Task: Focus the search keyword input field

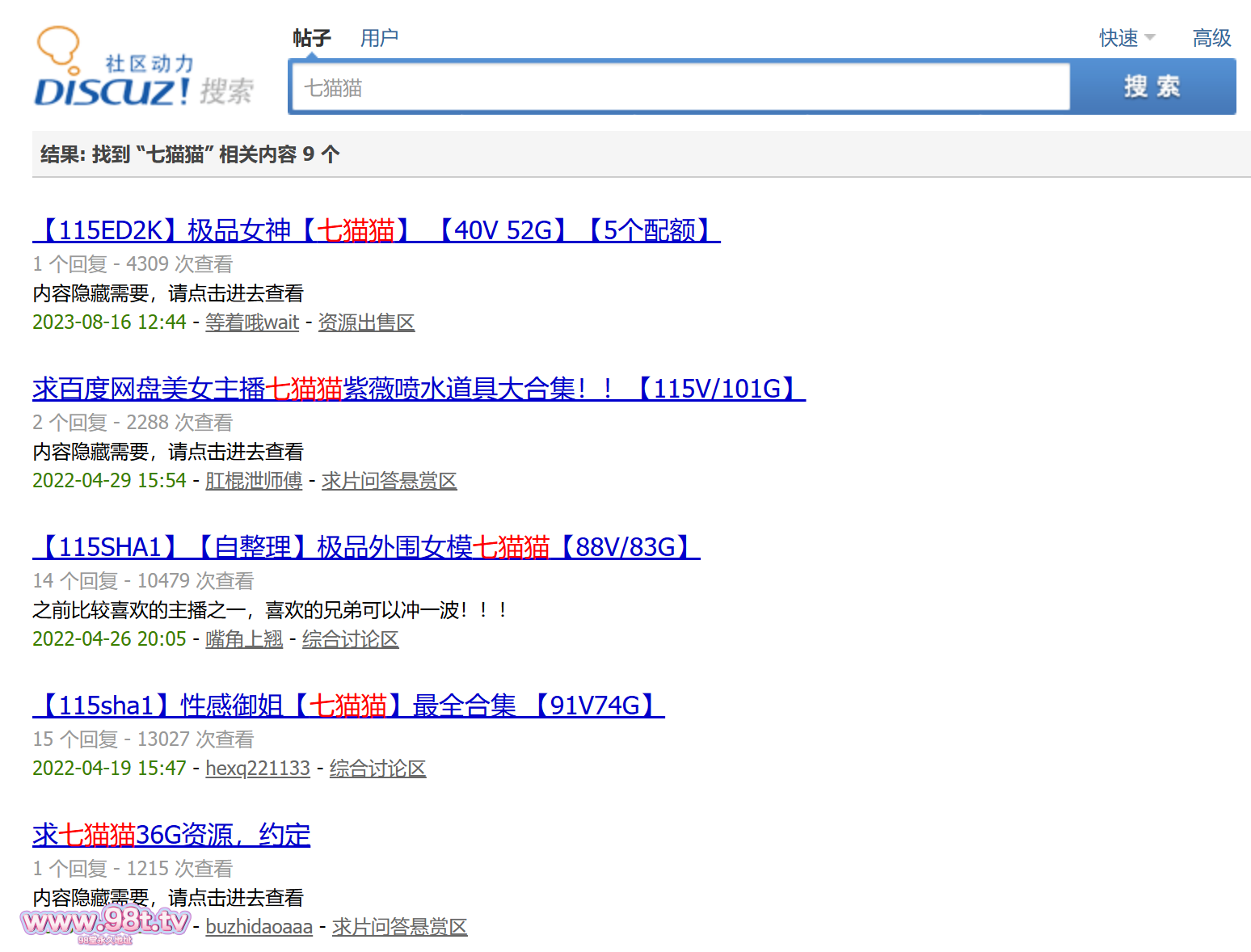Action: (x=679, y=87)
